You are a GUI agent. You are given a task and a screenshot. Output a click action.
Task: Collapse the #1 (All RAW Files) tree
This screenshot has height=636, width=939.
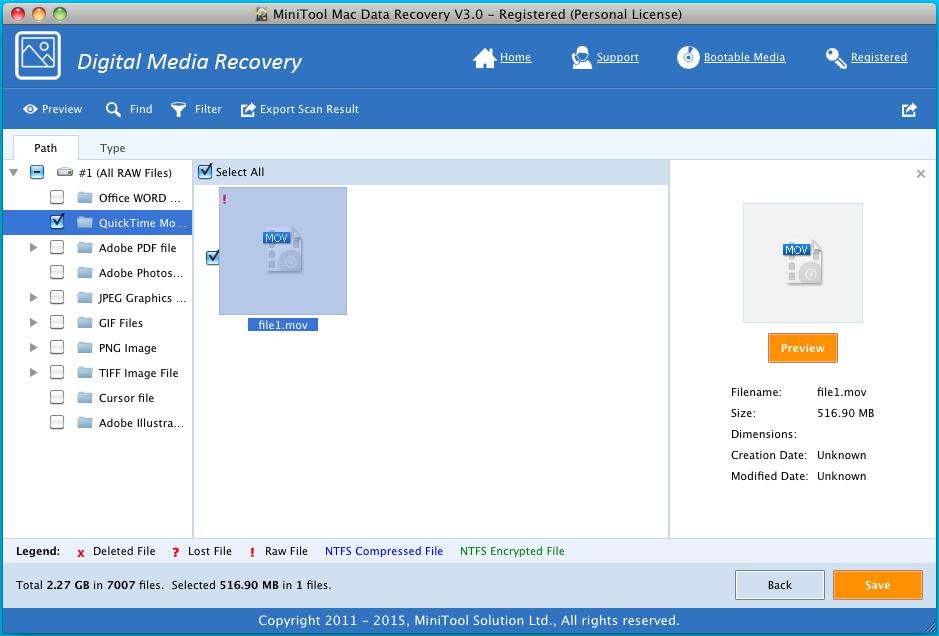[13, 172]
